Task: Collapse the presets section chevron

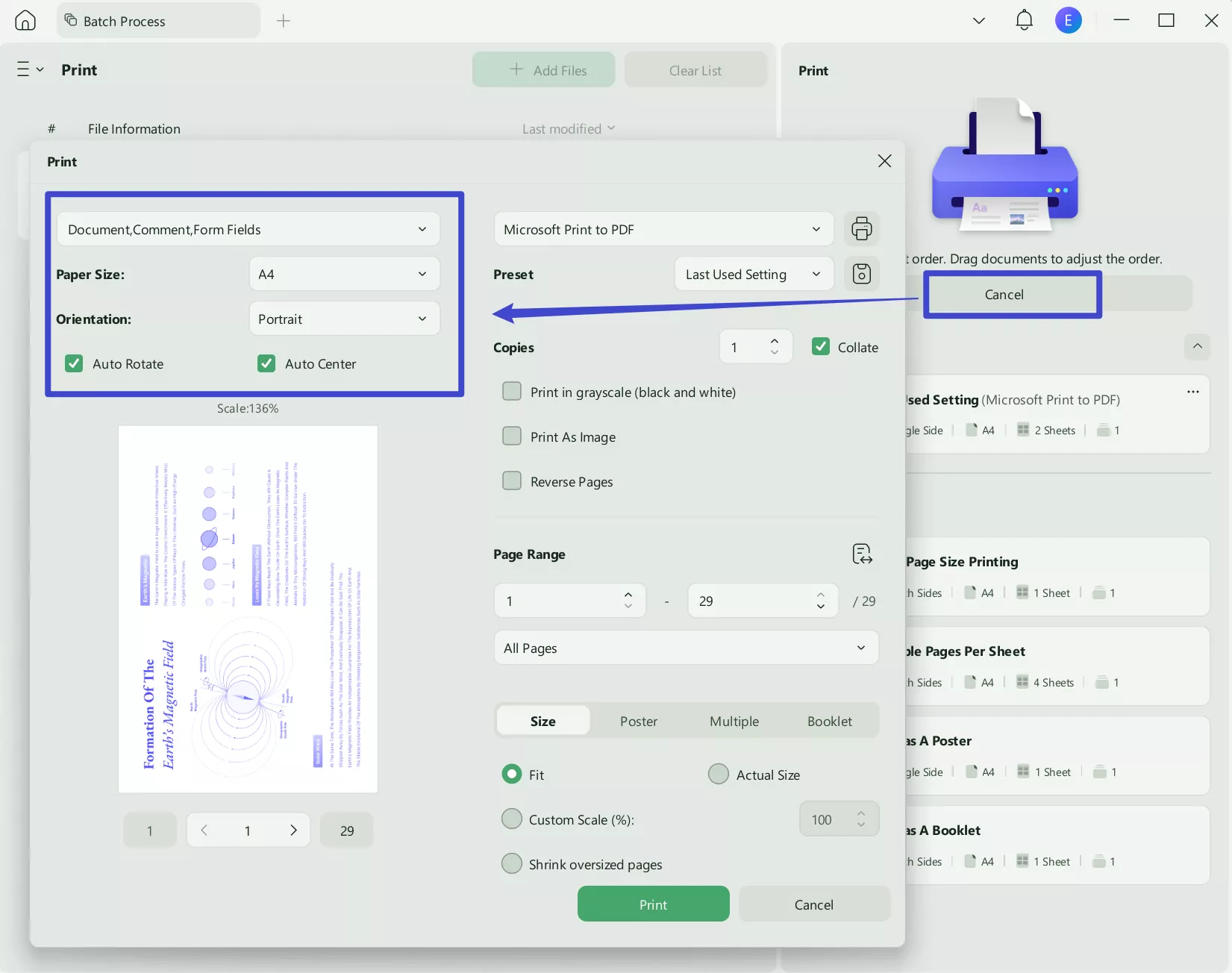Action: coord(1197,346)
